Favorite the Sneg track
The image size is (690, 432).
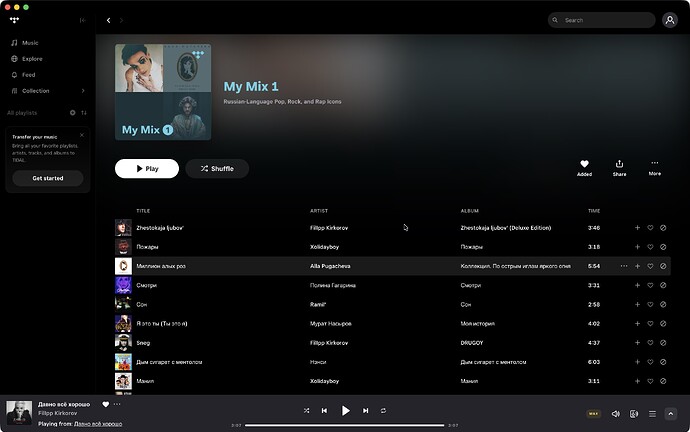650,343
